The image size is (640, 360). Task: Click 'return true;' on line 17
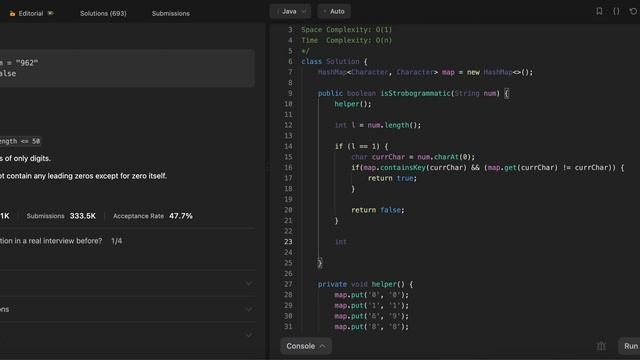tap(392, 178)
